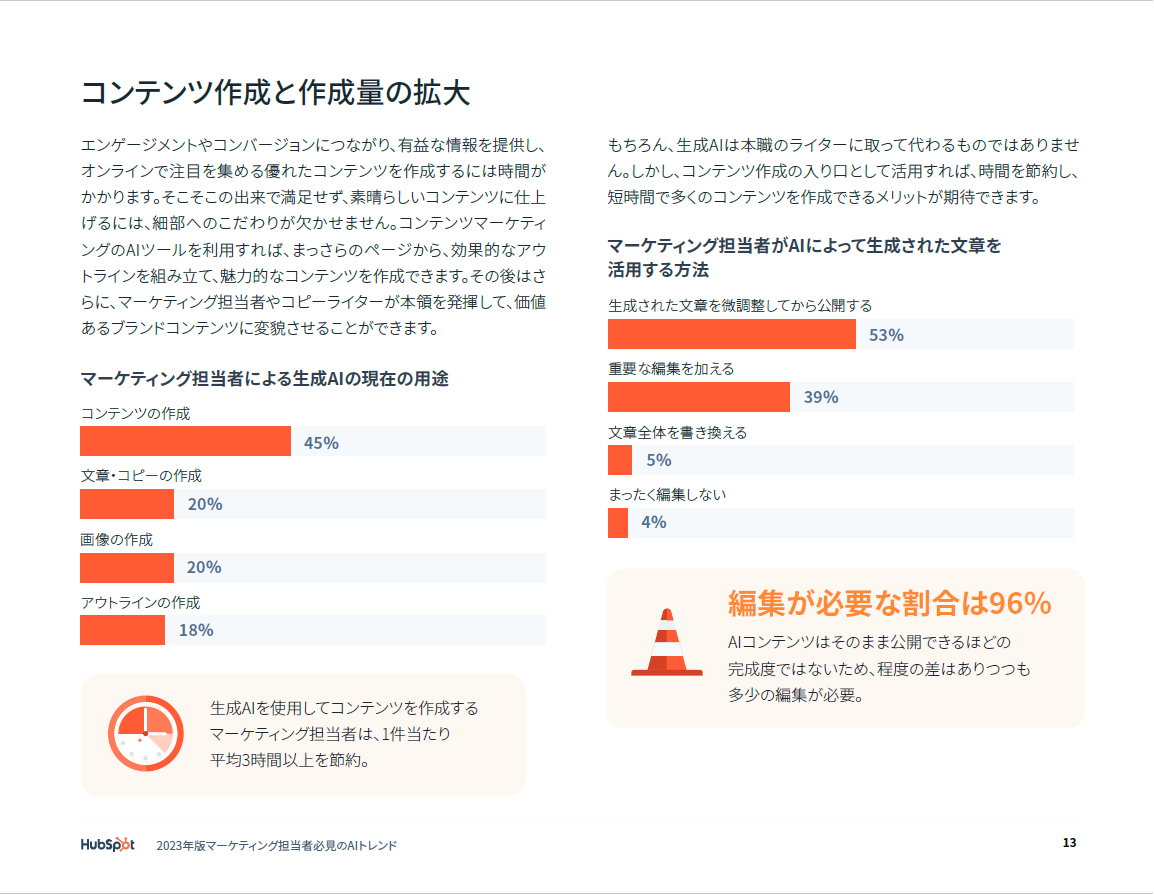Click the マーケティング担当者がAIによって生成された文章を活用する方法 chart title

coord(804,257)
